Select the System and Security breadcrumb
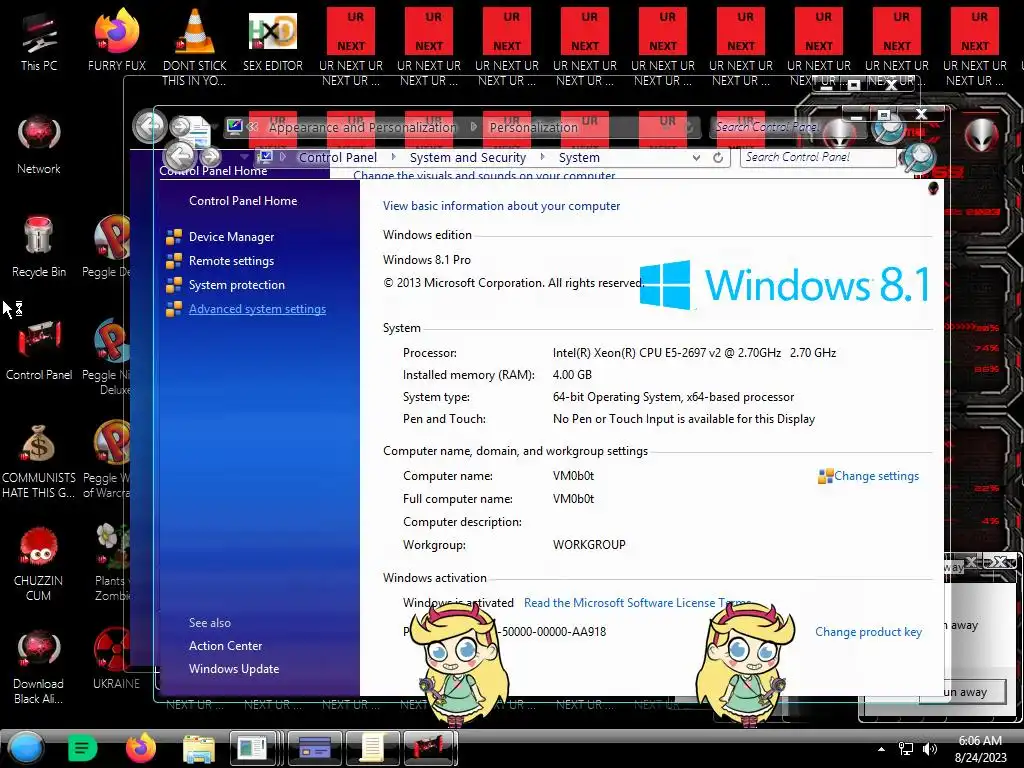Viewport: 1024px width, 768px height. (468, 157)
